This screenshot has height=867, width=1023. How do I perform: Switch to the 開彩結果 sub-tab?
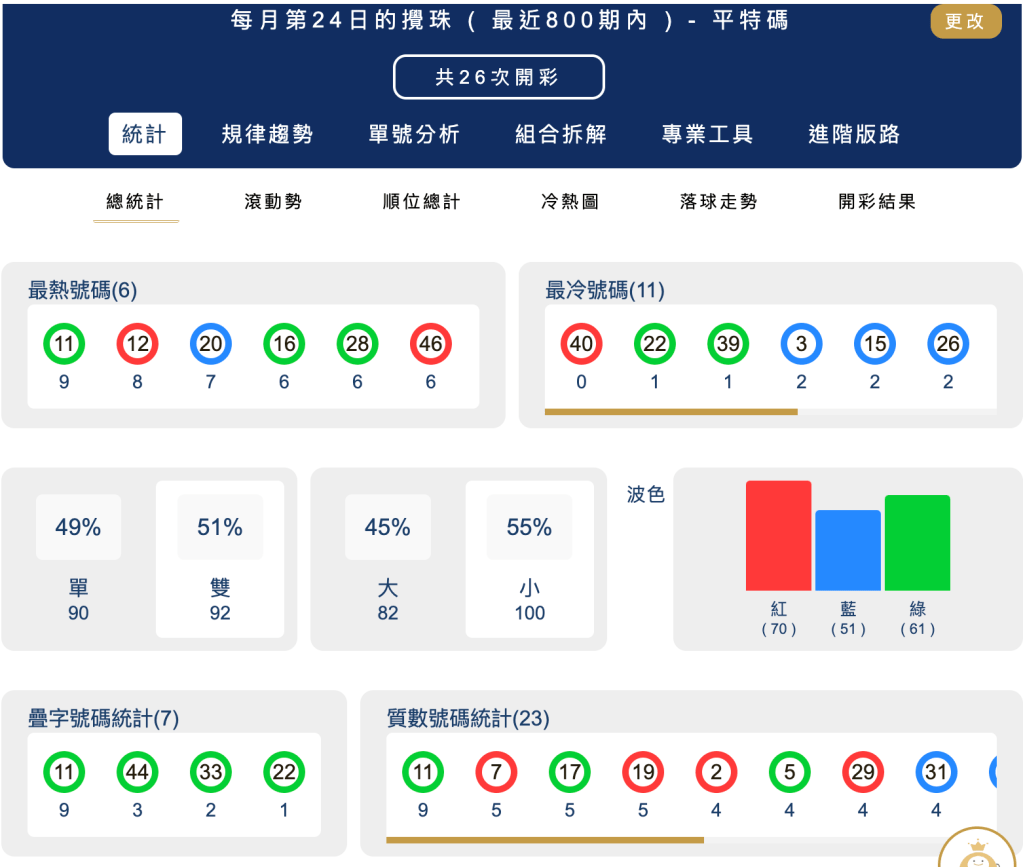click(x=876, y=200)
